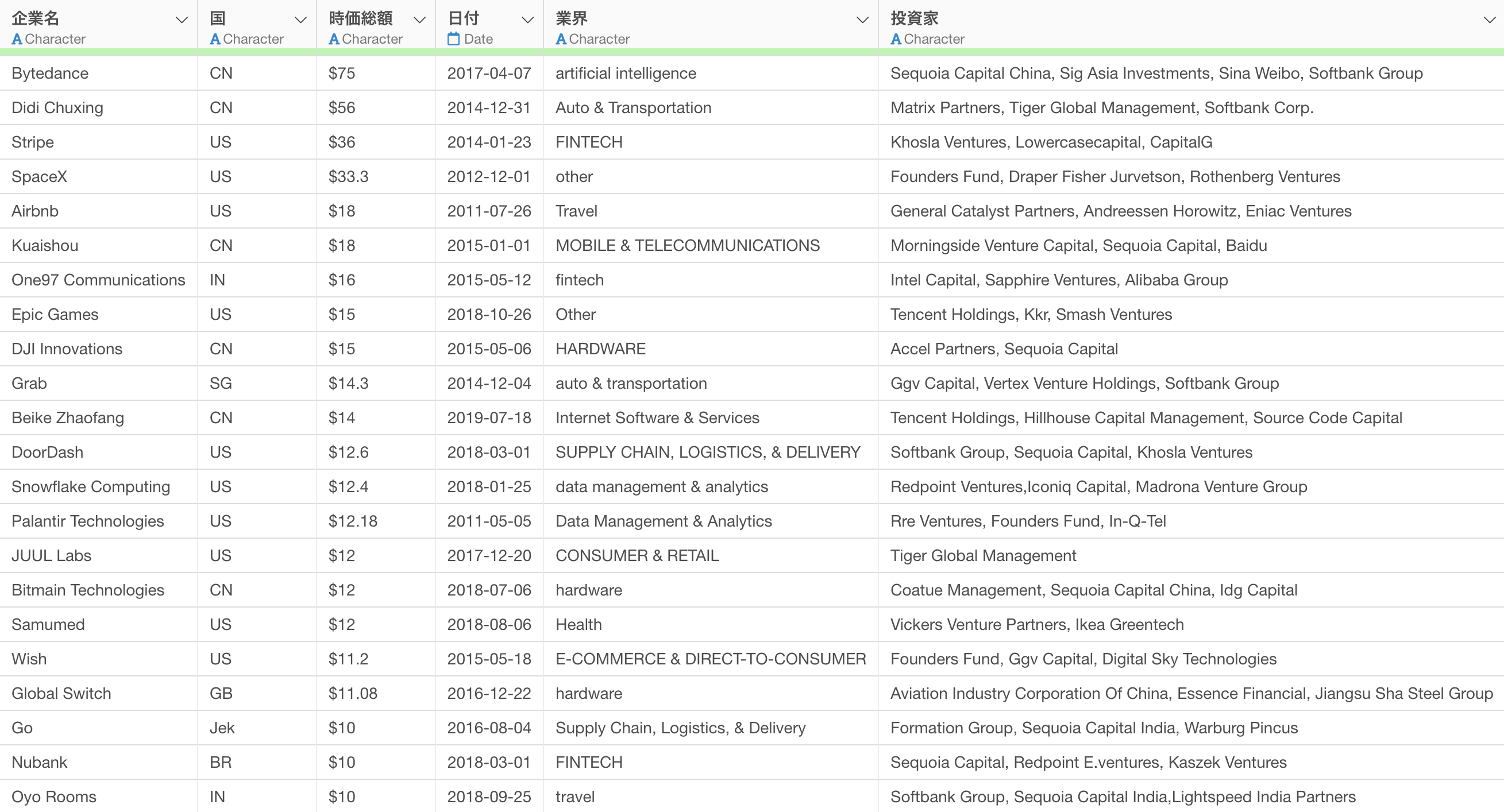Image resolution: width=1504 pixels, height=812 pixels.
Task: Click the Character type icon under 時価総額
Action: click(334, 39)
